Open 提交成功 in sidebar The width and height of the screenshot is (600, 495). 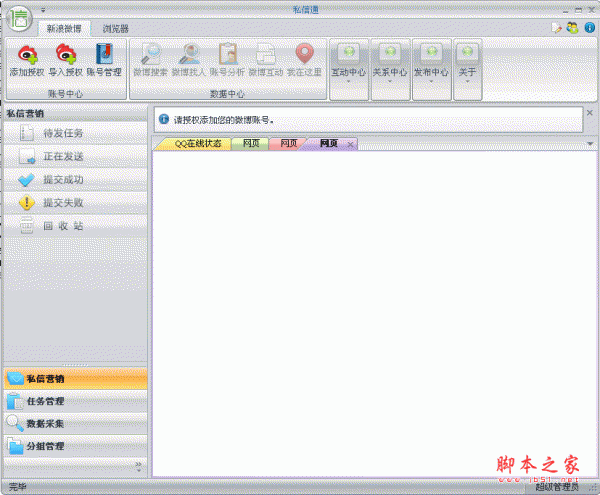75,180
